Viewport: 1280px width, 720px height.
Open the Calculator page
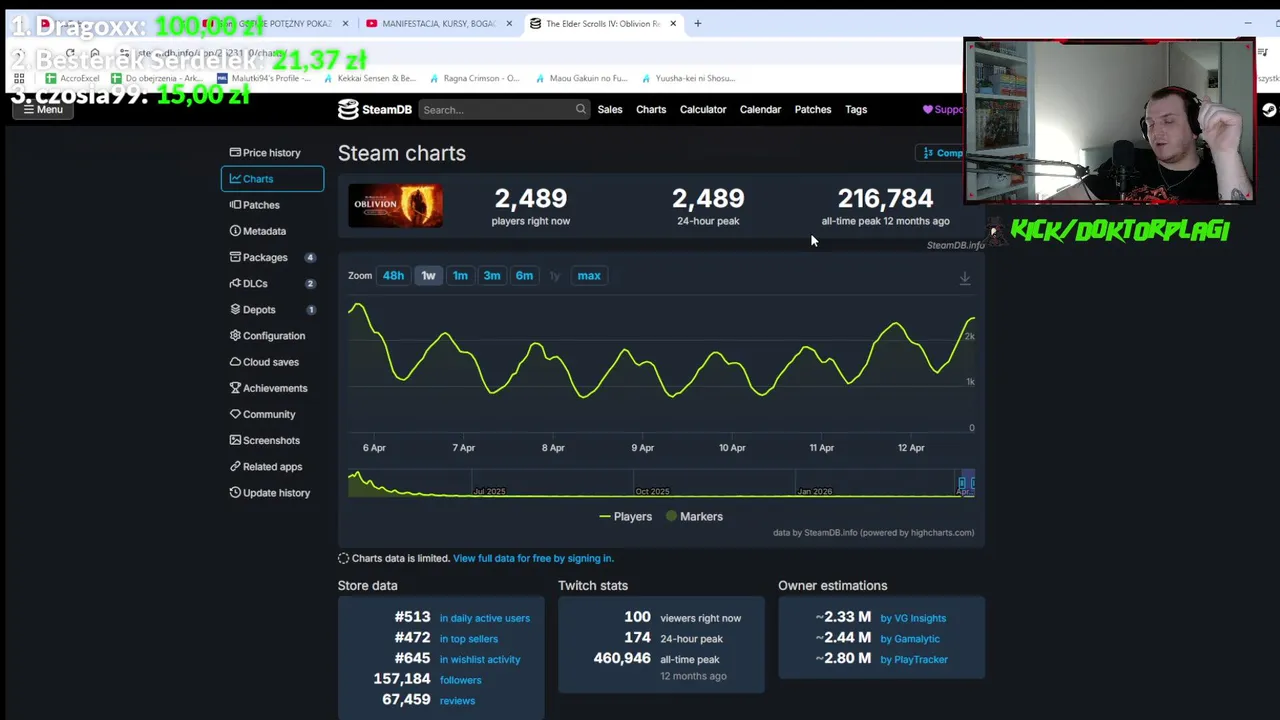click(x=703, y=109)
